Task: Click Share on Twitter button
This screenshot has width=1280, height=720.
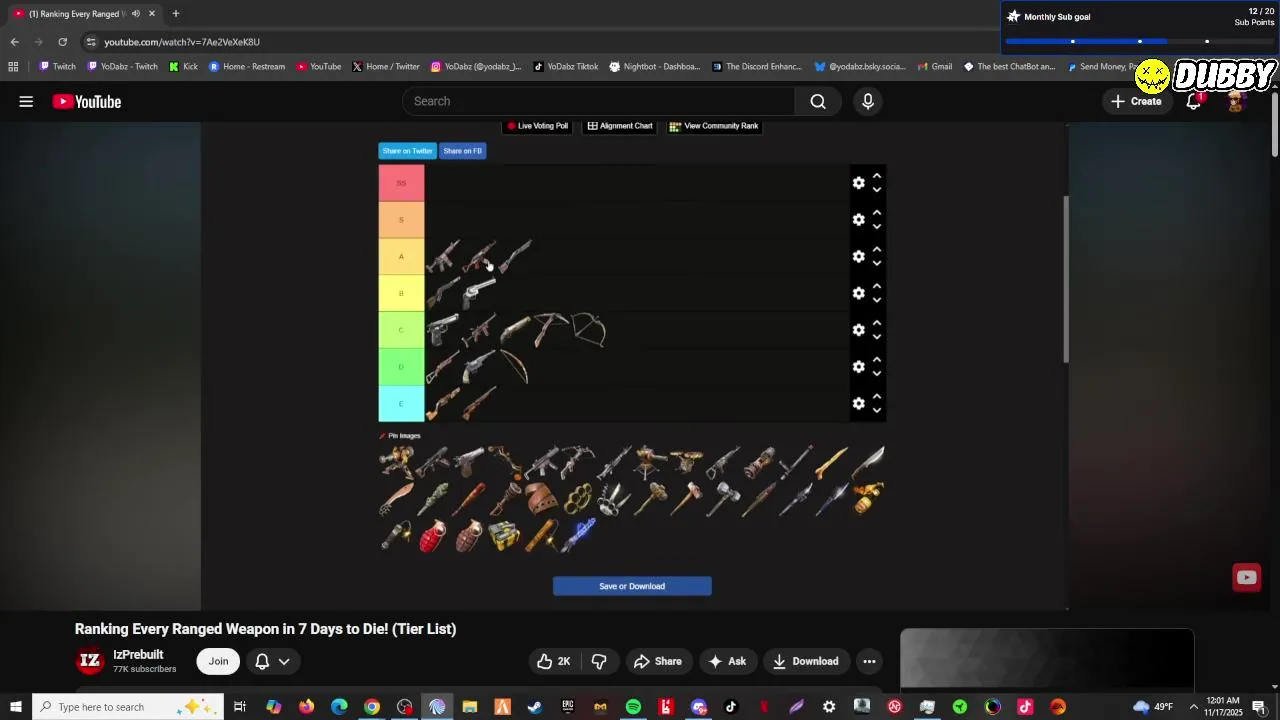Action: (407, 151)
